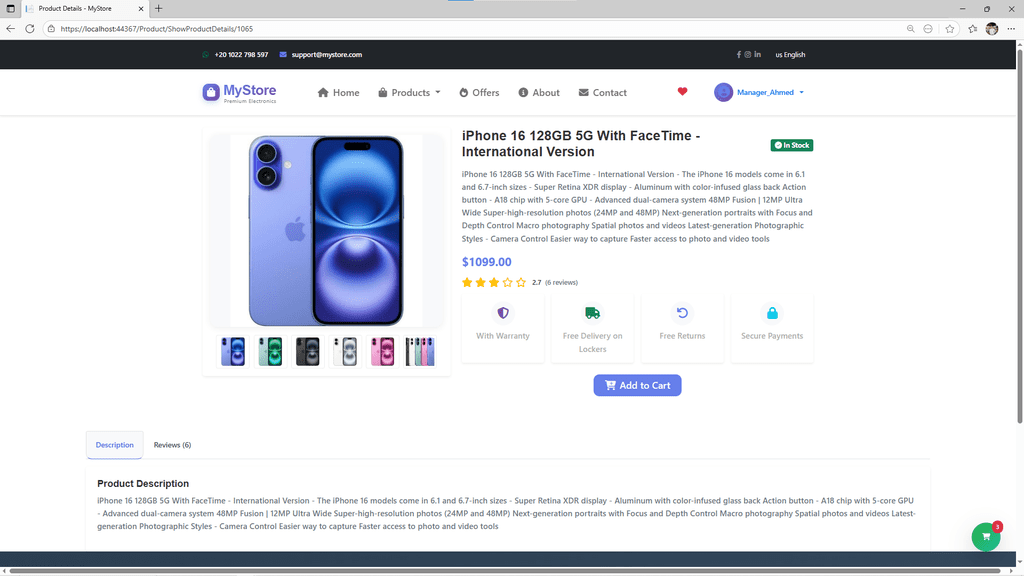Select the pink iPhone thumbnail
This screenshot has width=1024, height=576.
(382, 351)
